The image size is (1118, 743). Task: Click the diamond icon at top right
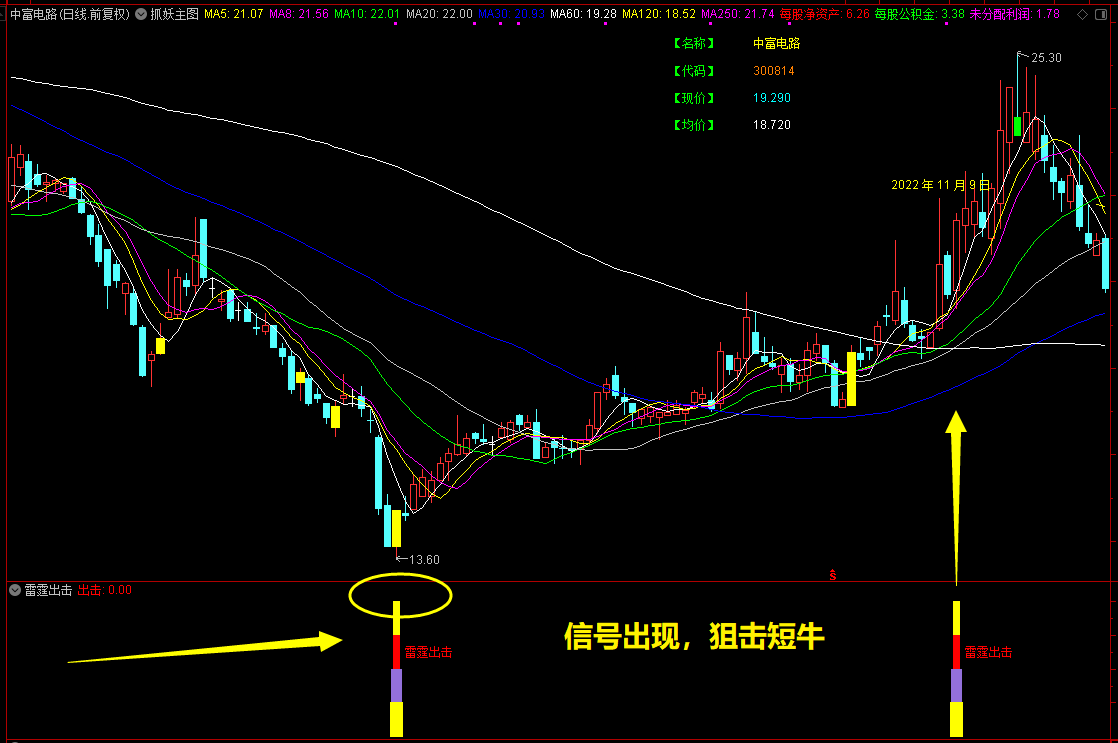click(1082, 14)
